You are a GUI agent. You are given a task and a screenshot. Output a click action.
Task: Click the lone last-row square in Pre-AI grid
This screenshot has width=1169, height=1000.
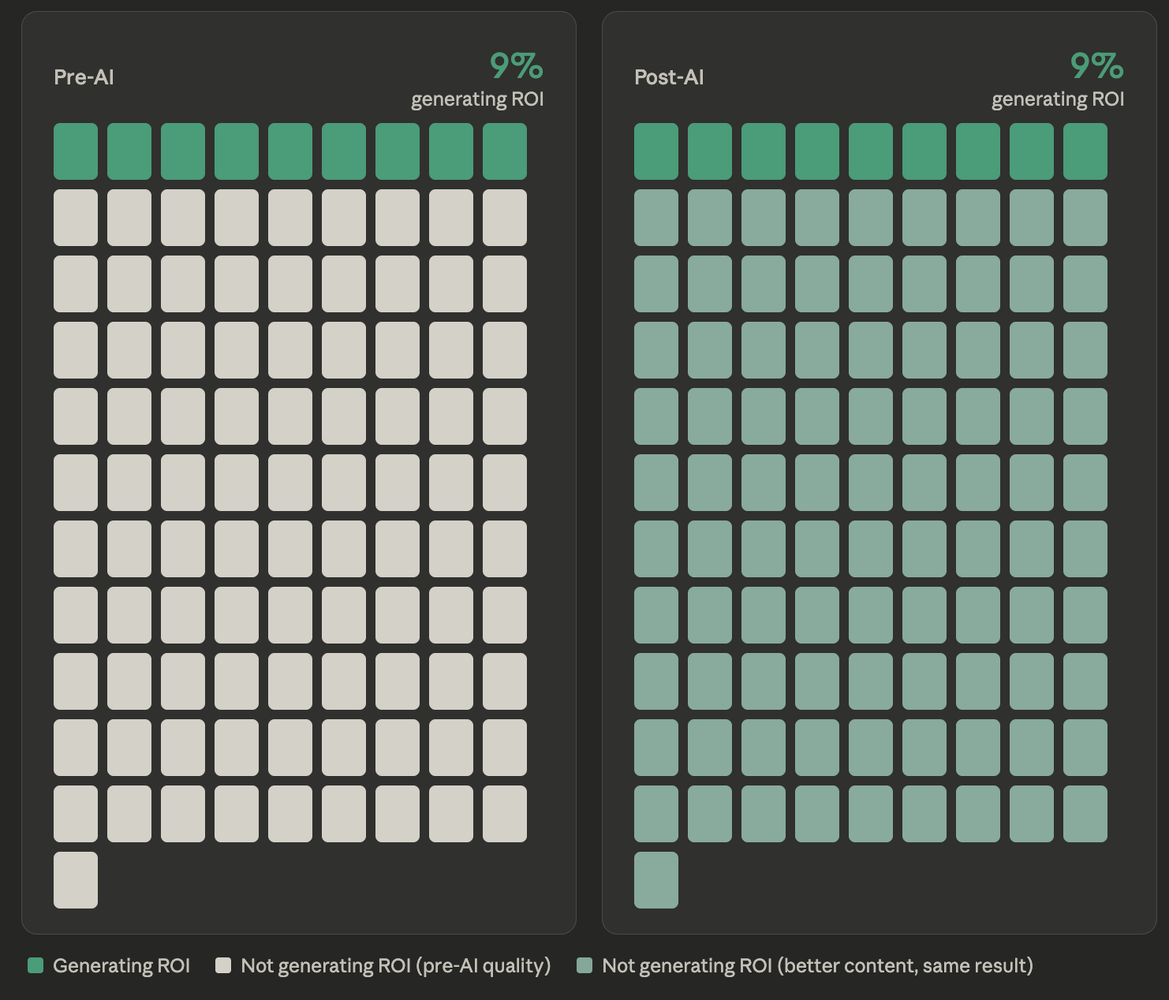point(75,880)
